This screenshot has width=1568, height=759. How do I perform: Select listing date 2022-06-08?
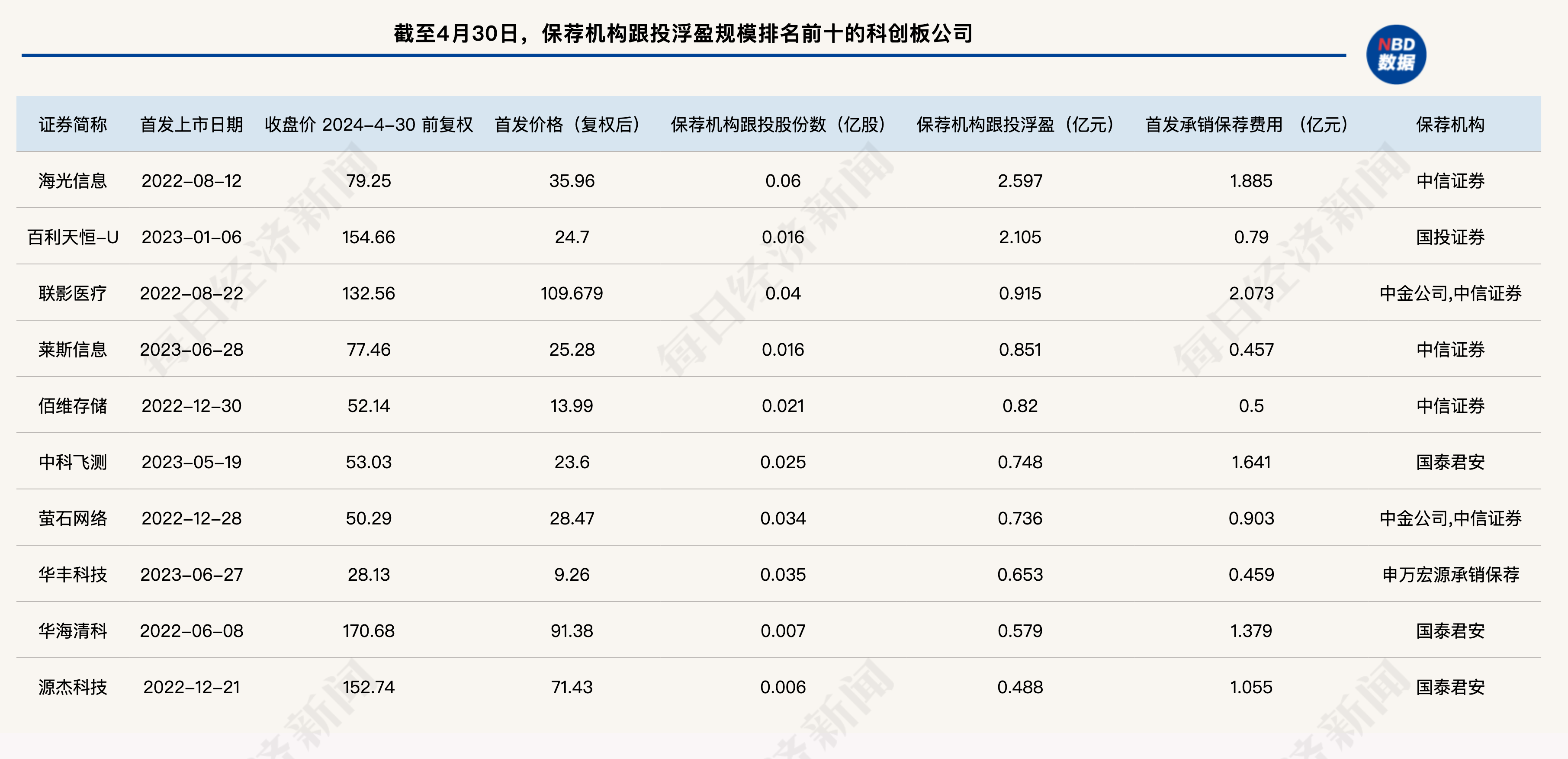click(x=191, y=630)
